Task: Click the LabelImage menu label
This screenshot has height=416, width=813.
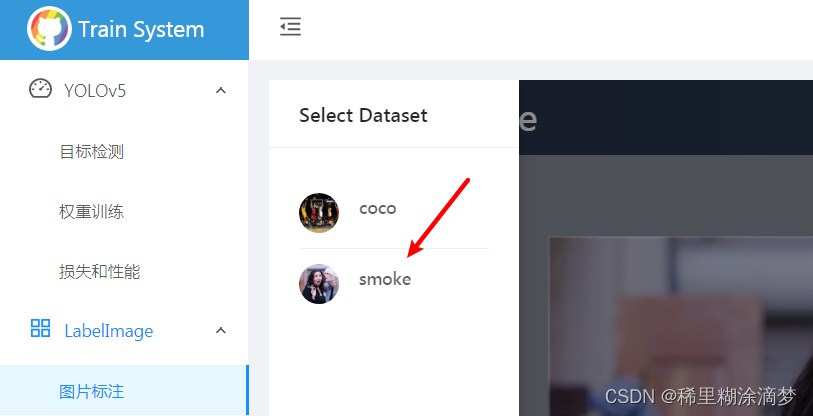Action: pos(109,331)
